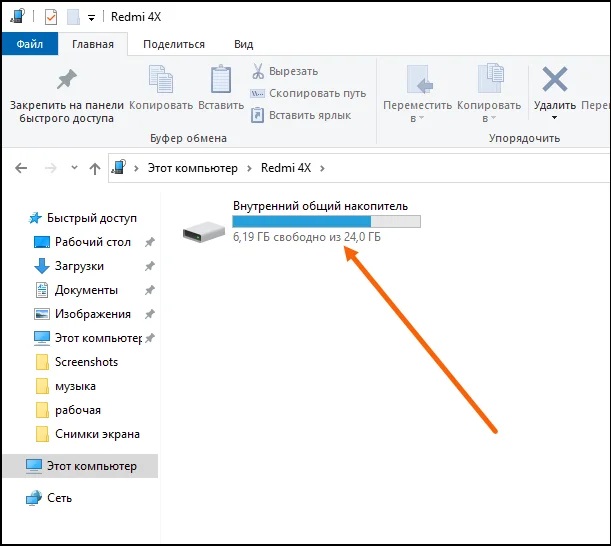Click the Documents page icon in the sidebar
611x546 pixels.
(x=42, y=290)
